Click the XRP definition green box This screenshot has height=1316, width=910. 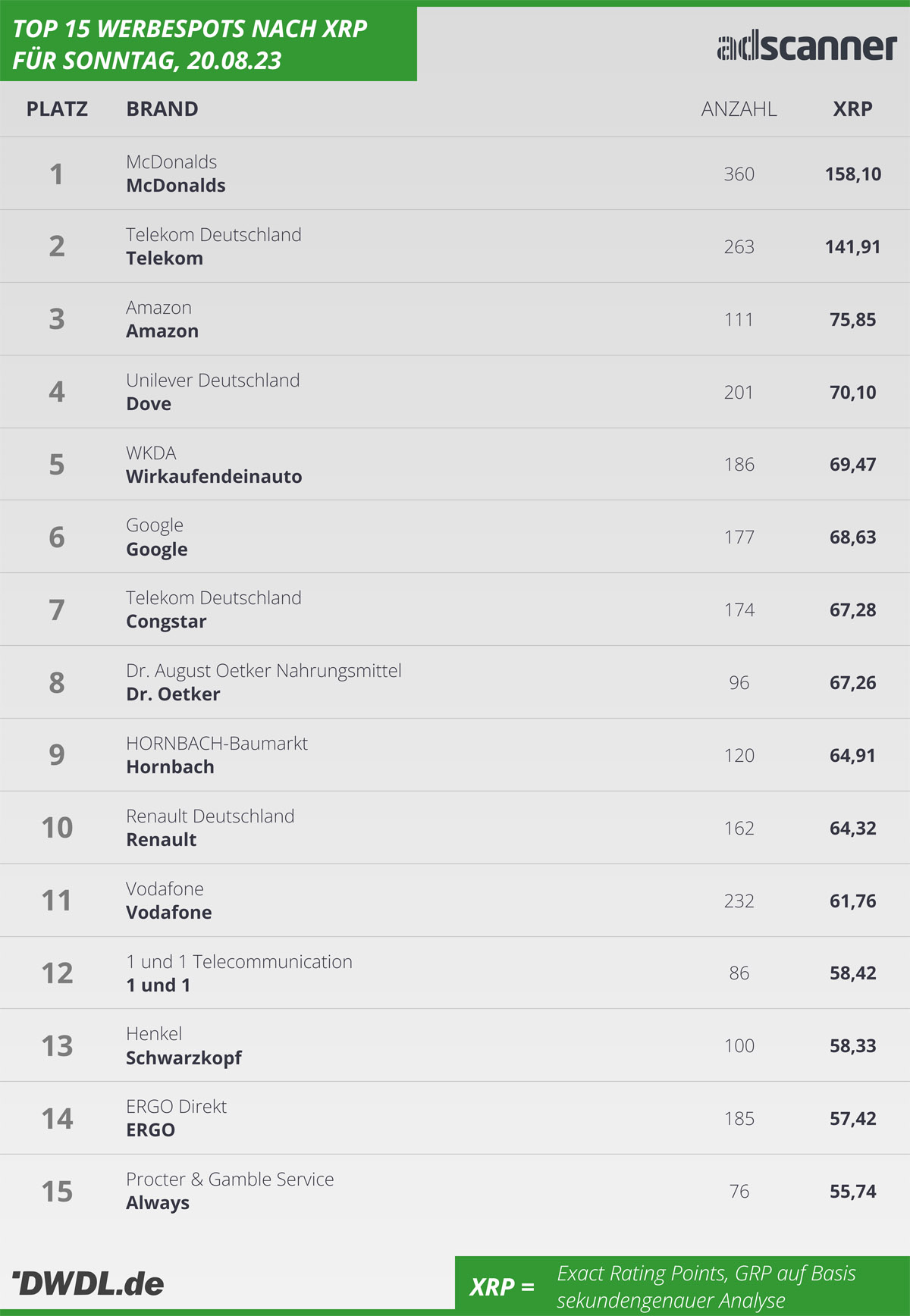click(x=682, y=1285)
